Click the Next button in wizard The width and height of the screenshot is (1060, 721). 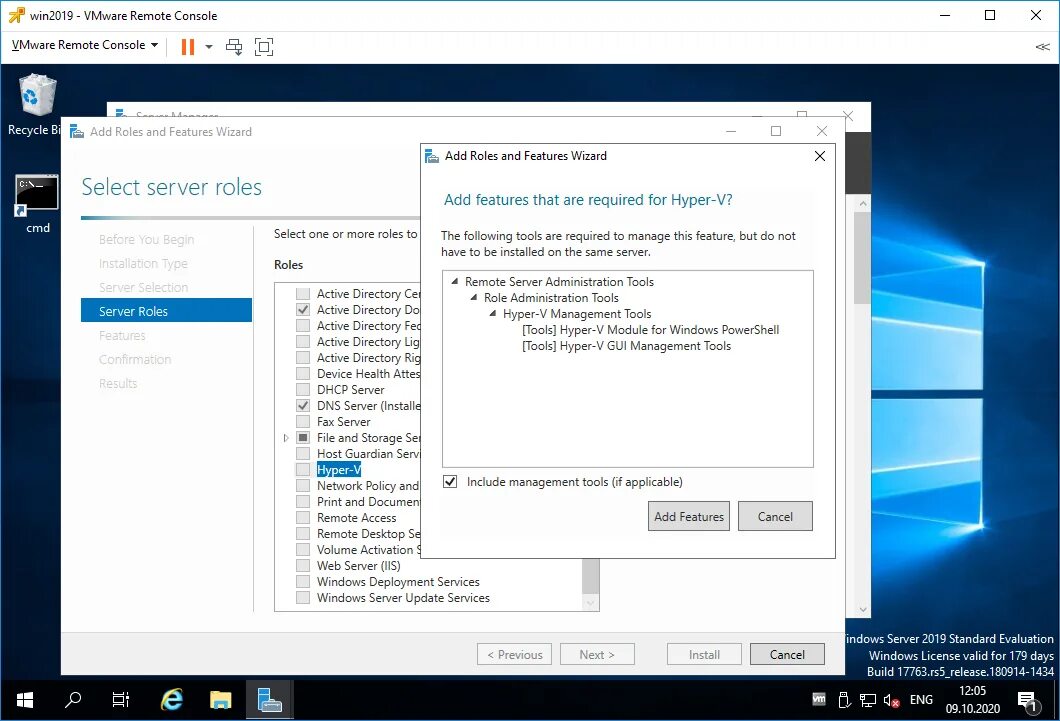[597, 654]
